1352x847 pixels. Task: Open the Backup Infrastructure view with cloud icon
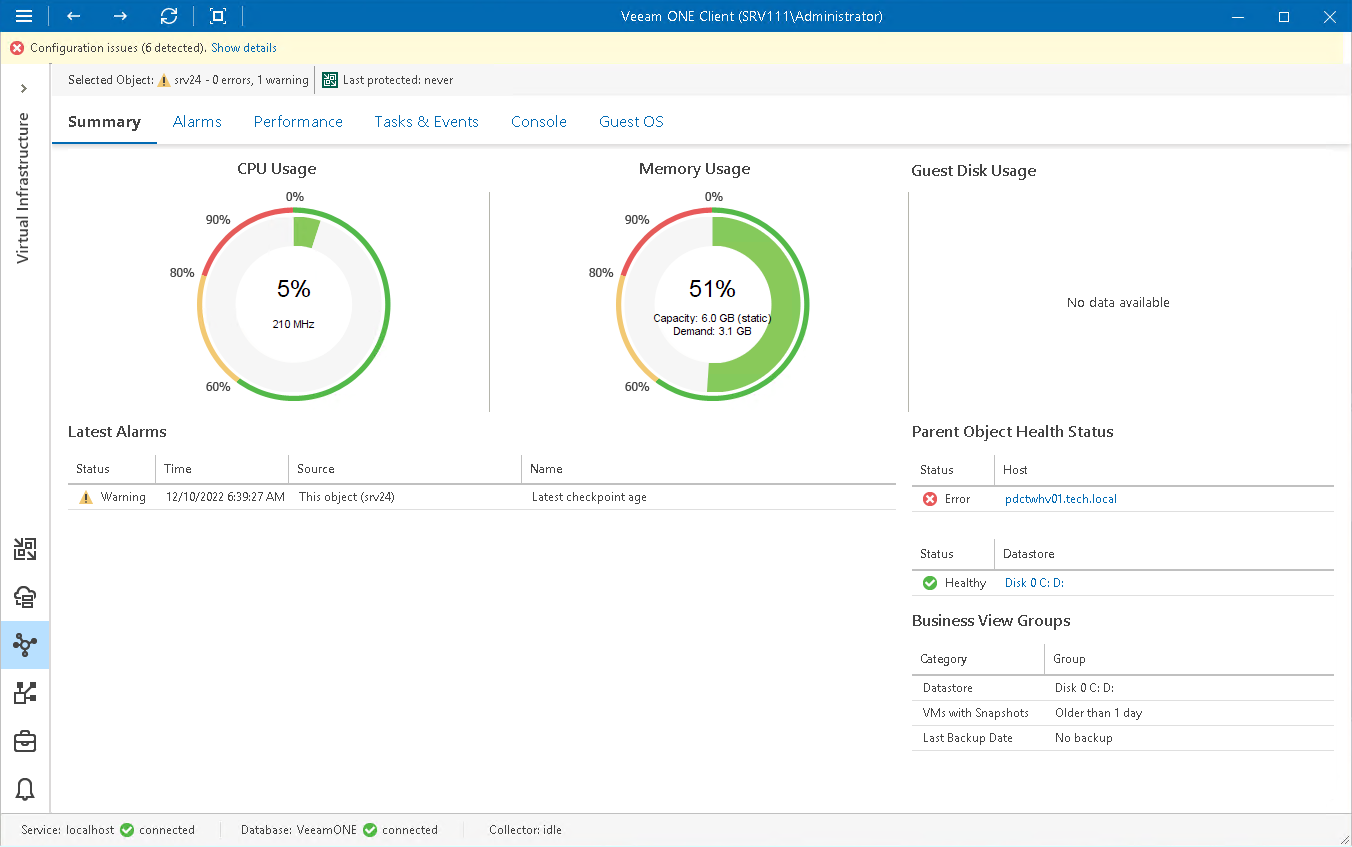click(25, 597)
